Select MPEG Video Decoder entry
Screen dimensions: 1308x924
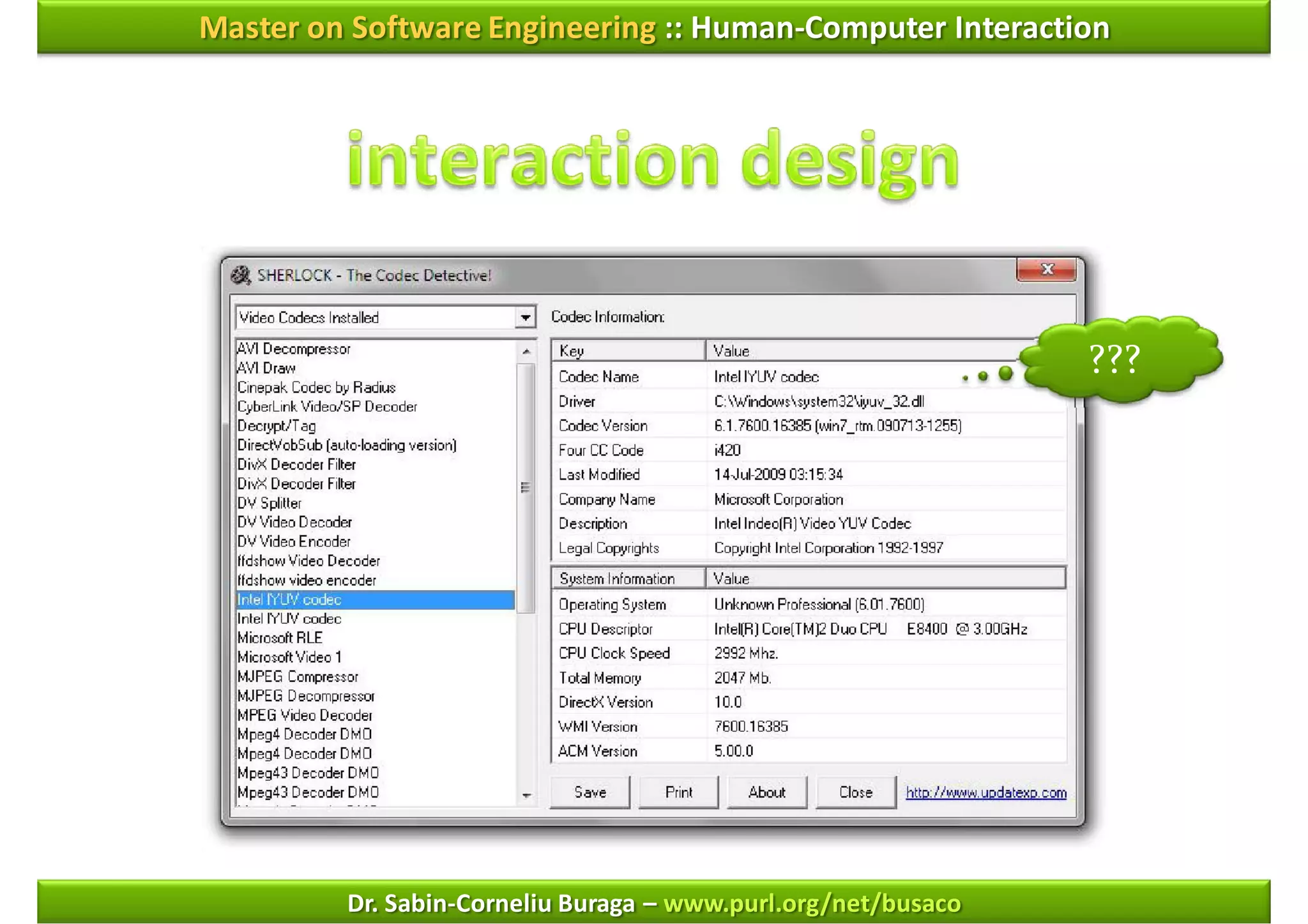coord(376,715)
